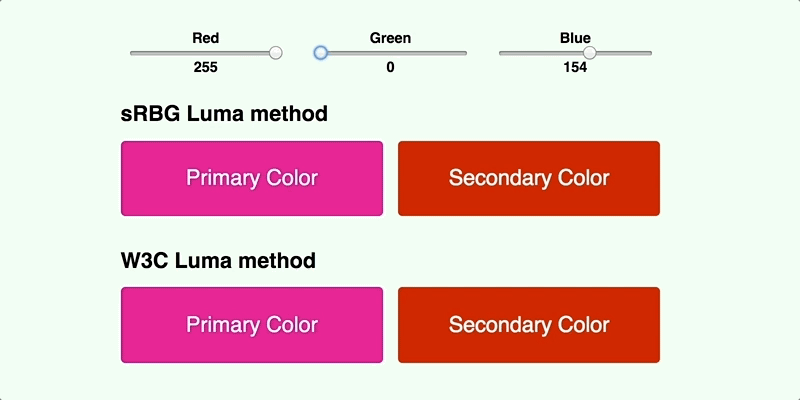The height and width of the screenshot is (400, 800).
Task: Click the left end of the Blue slider track
Action: click(x=502, y=53)
